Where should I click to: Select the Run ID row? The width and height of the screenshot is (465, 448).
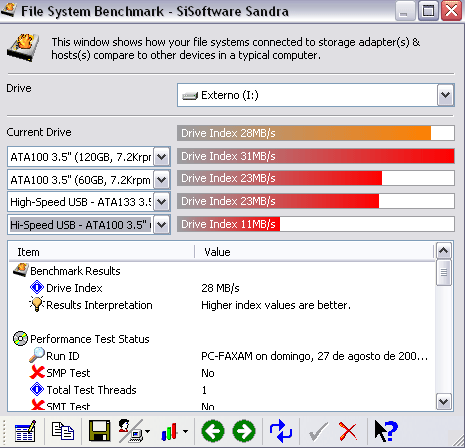pos(221,356)
